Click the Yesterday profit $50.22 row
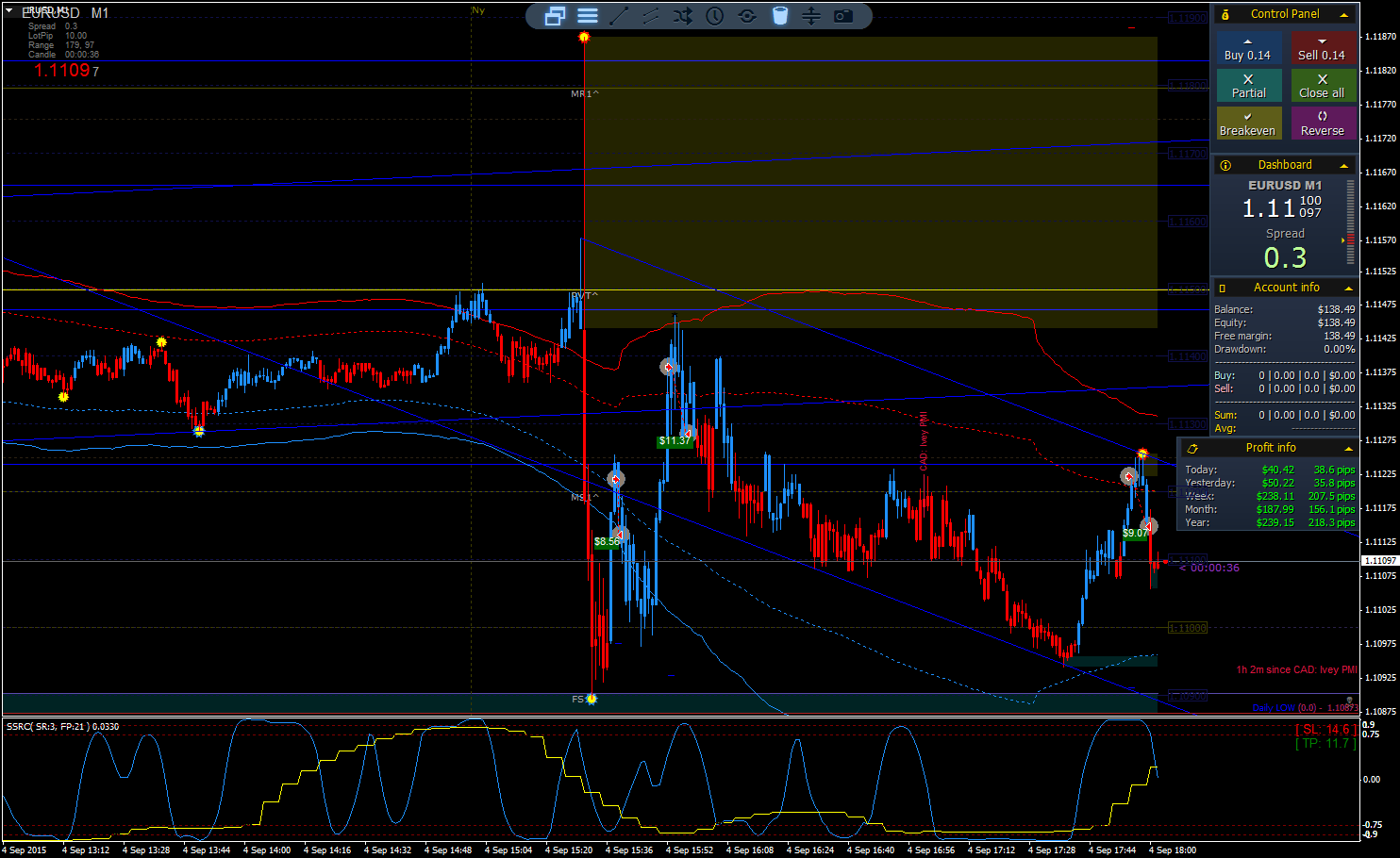The height and width of the screenshot is (858, 1400). [x=1270, y=483]
